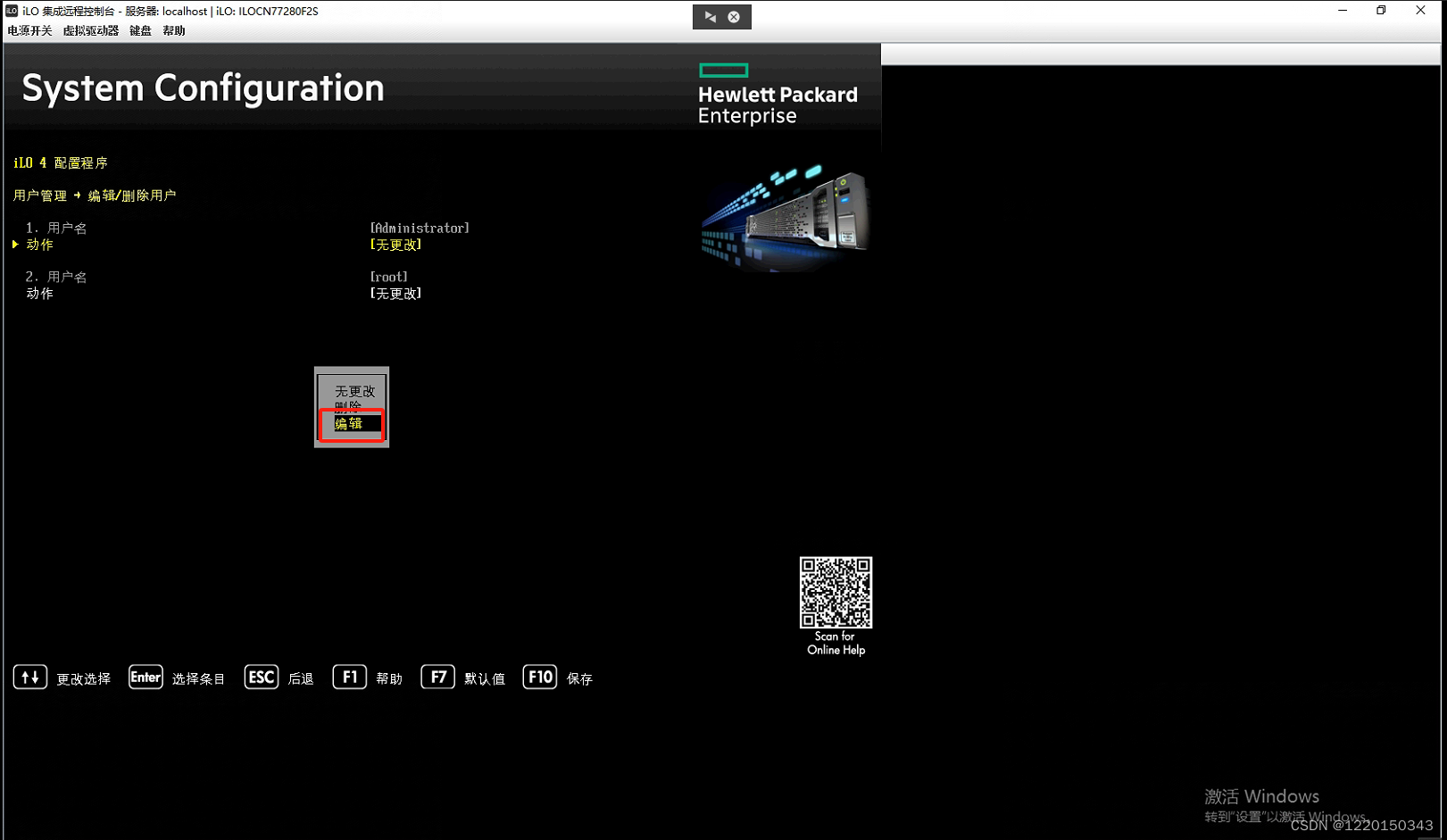Click the F1 help key icon
This screenshot has width=1447, height=840.
350,678
